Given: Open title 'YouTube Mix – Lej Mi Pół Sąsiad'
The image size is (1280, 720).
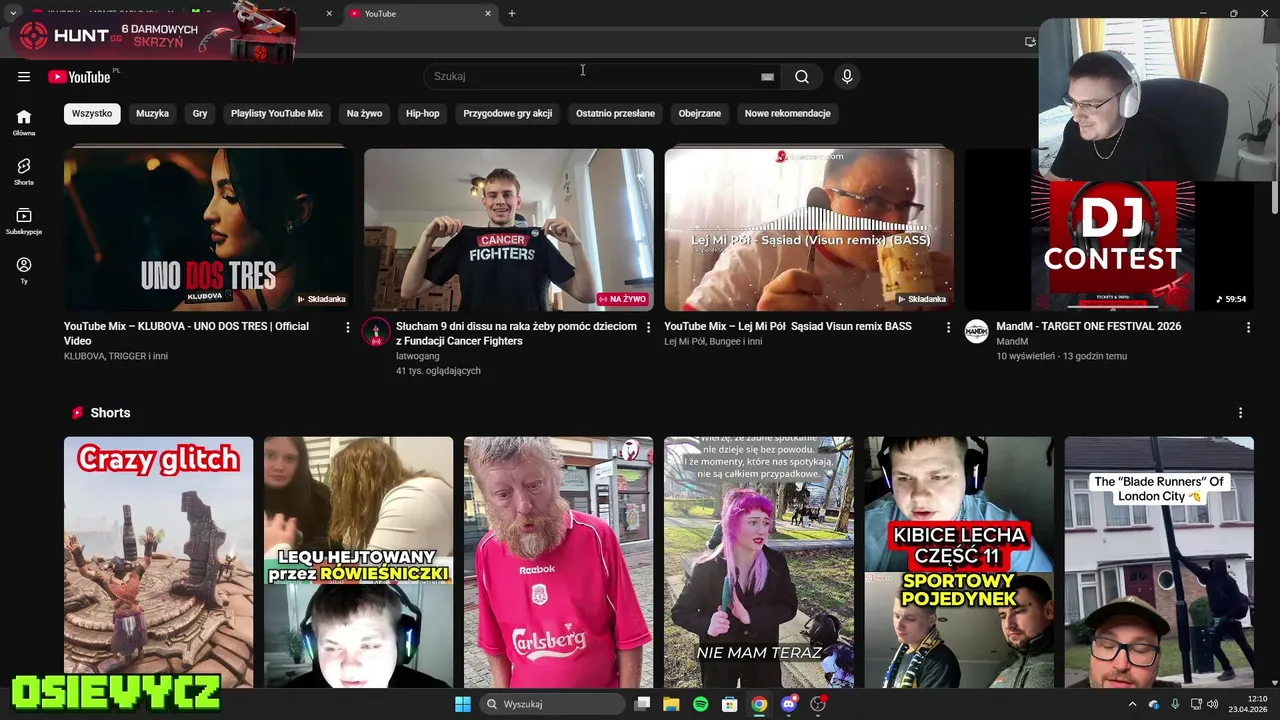Looking at the screenshot, I should tap(788, 327).
